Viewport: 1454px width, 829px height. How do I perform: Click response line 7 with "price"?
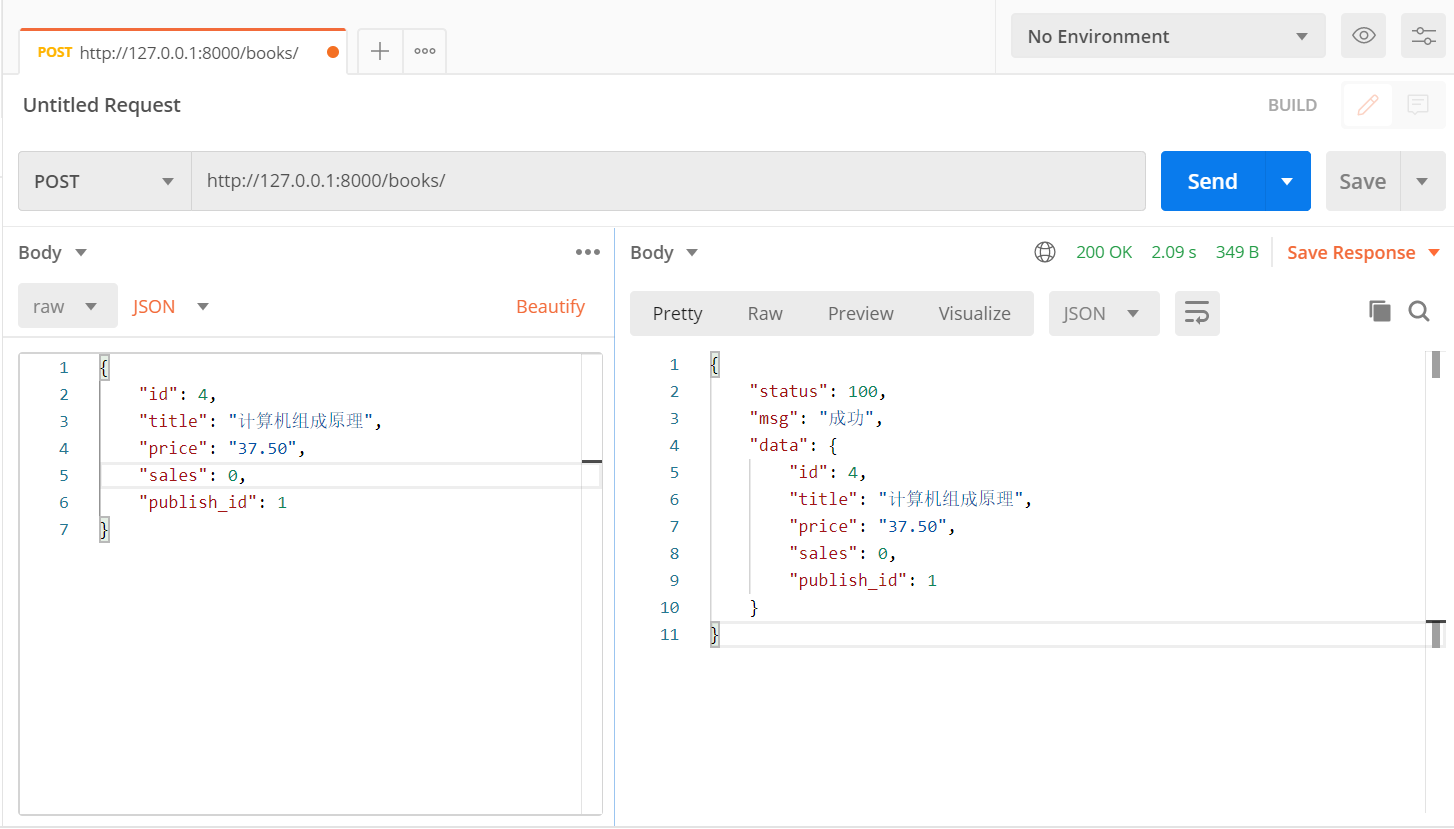872,526
